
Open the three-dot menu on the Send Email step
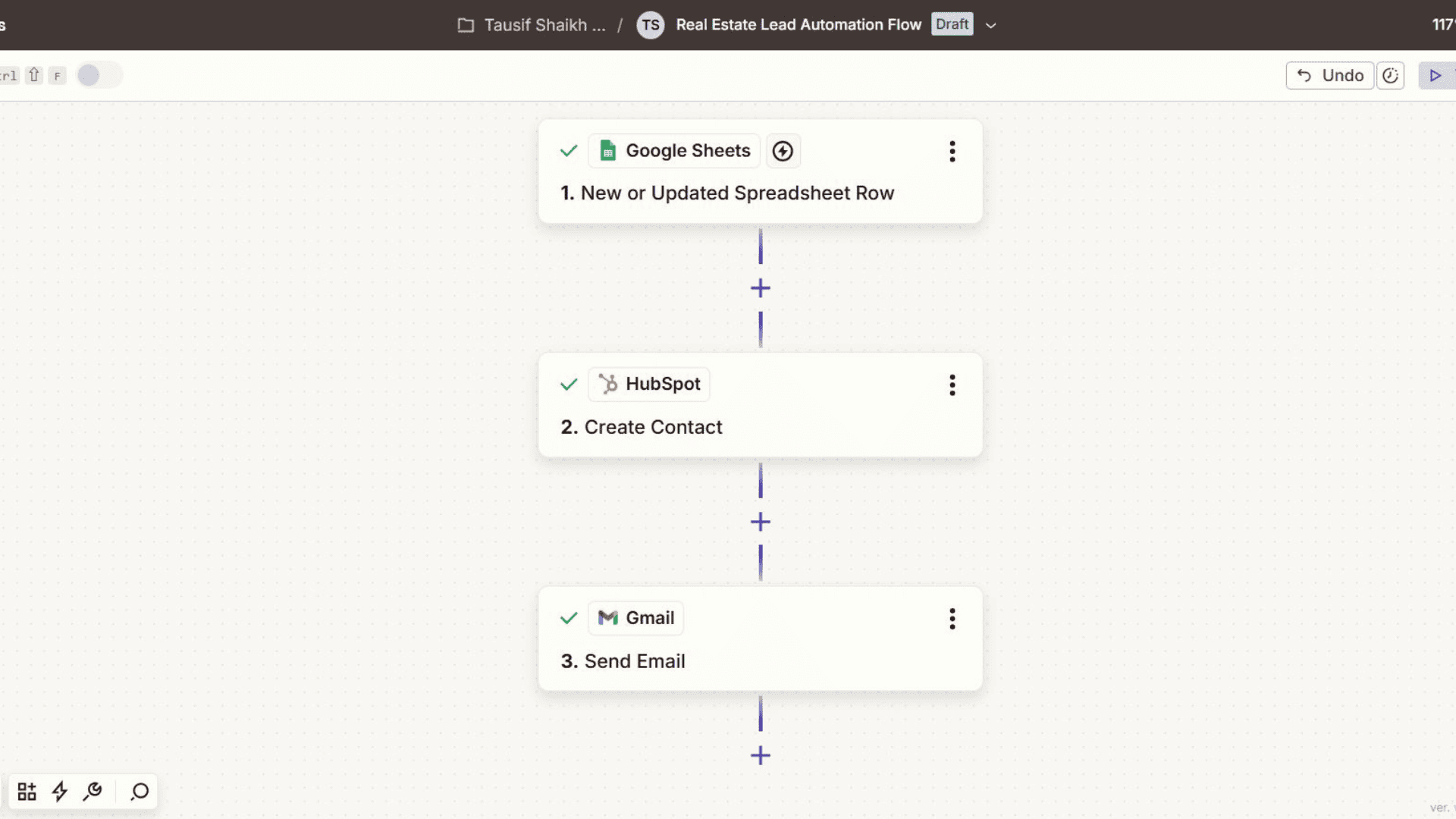pos(952,619)
